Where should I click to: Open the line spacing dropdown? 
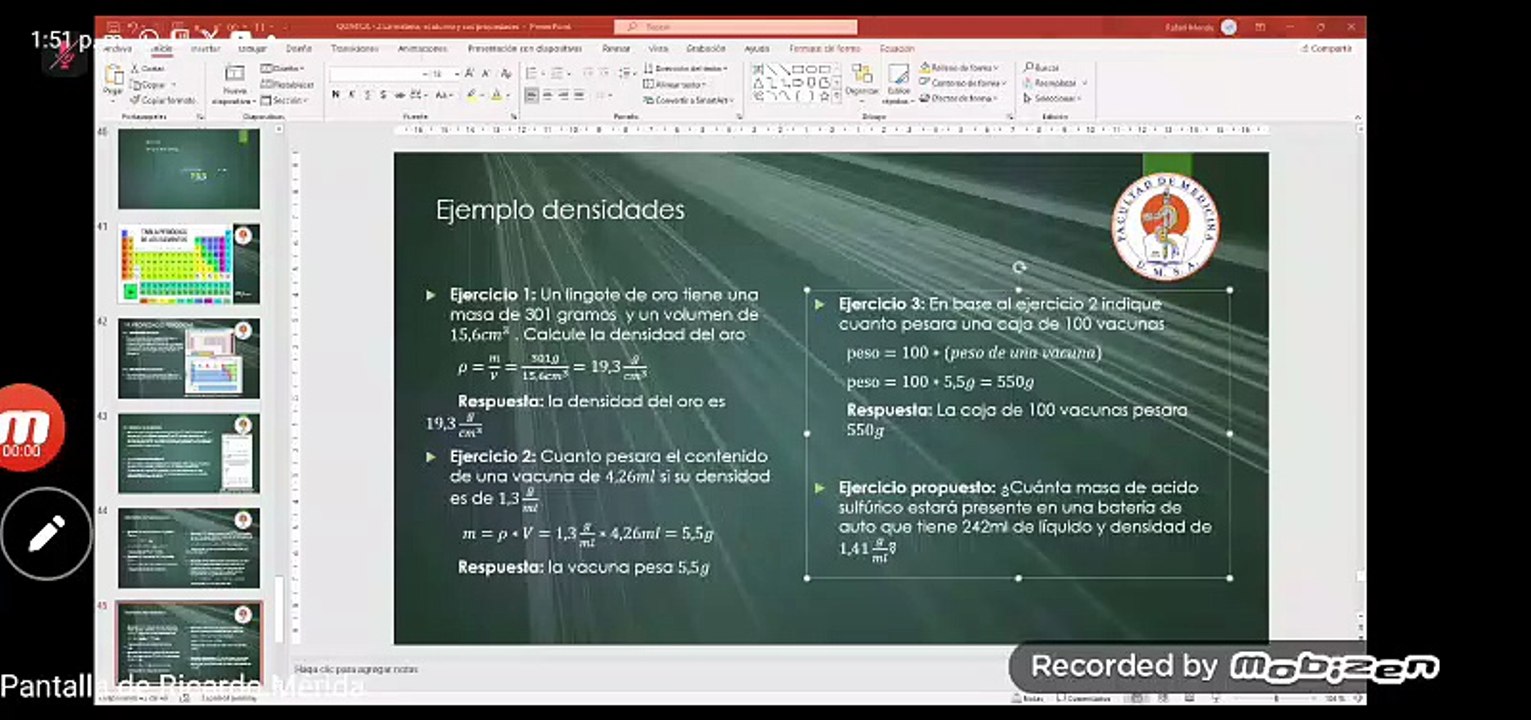627,73
